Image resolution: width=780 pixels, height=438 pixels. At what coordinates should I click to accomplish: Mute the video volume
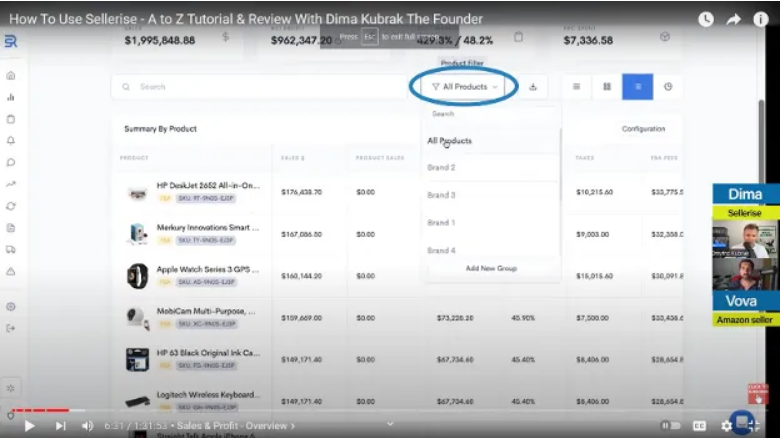click(x=87, y=426)
